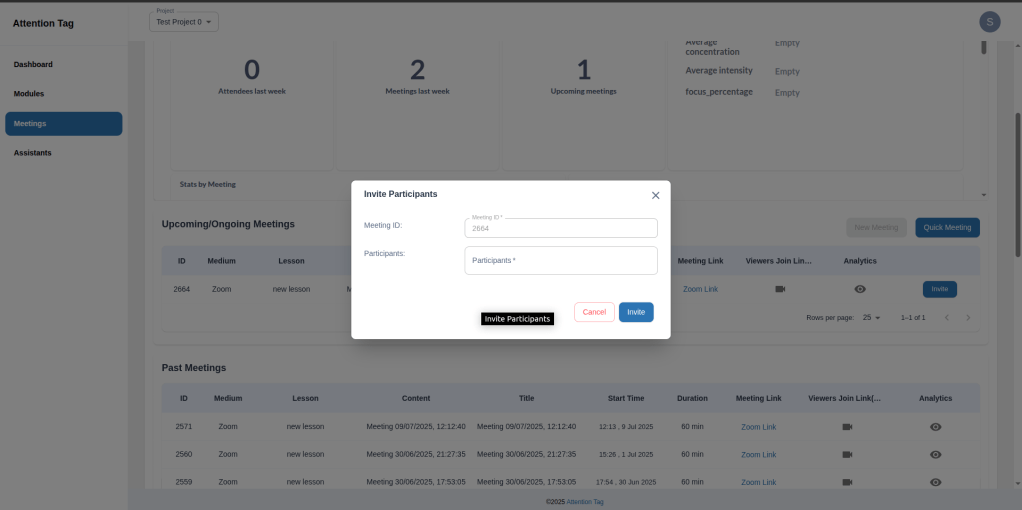Open the rows per page 25 dropdown
Viewport: 1022px width, 510px height.
pos(871,318)
